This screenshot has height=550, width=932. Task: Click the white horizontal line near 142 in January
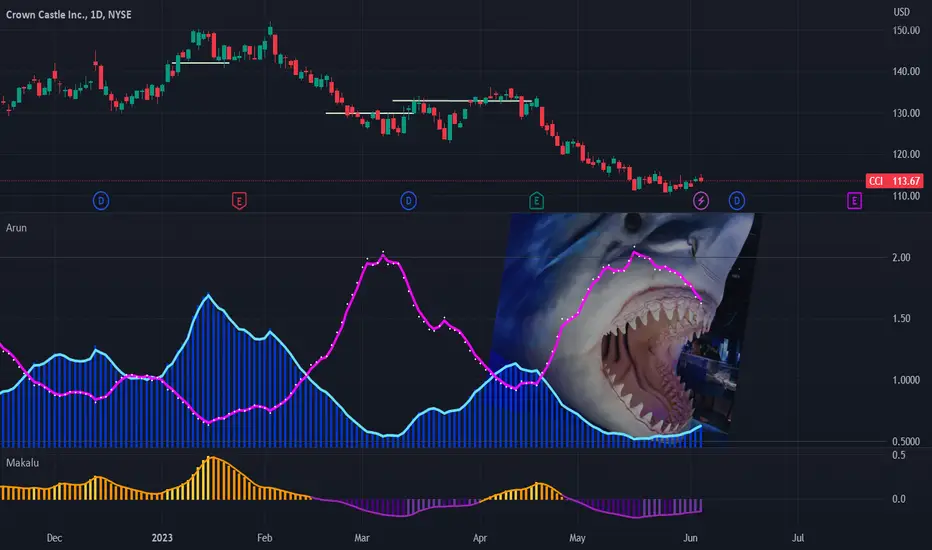click(x=200, y=62)
